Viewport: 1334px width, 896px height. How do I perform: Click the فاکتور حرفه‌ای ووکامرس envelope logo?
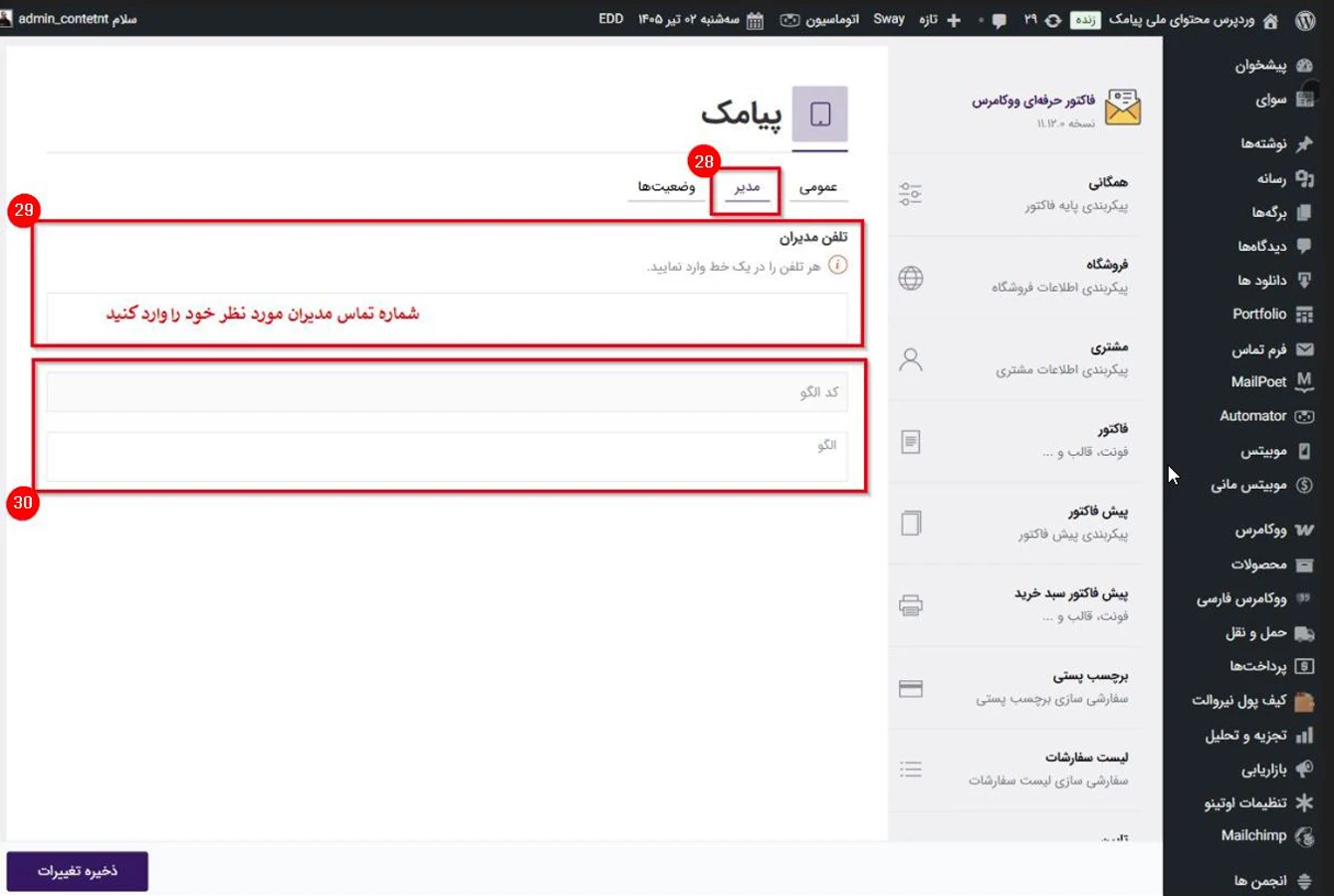point(1122,108)
